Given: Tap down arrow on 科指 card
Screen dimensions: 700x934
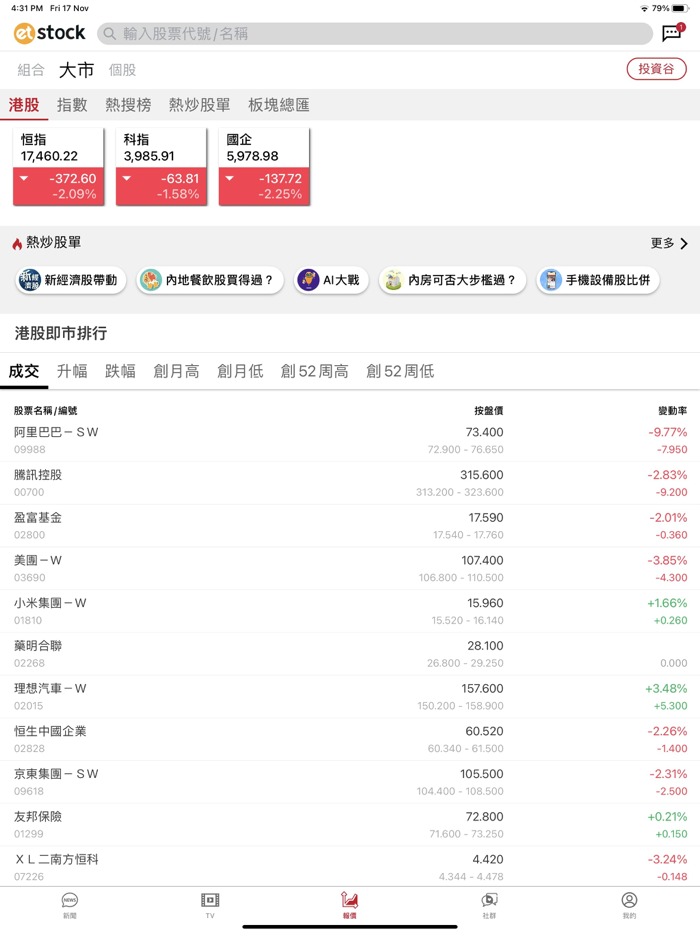Looking at the screenshot, I should [127, 178].
